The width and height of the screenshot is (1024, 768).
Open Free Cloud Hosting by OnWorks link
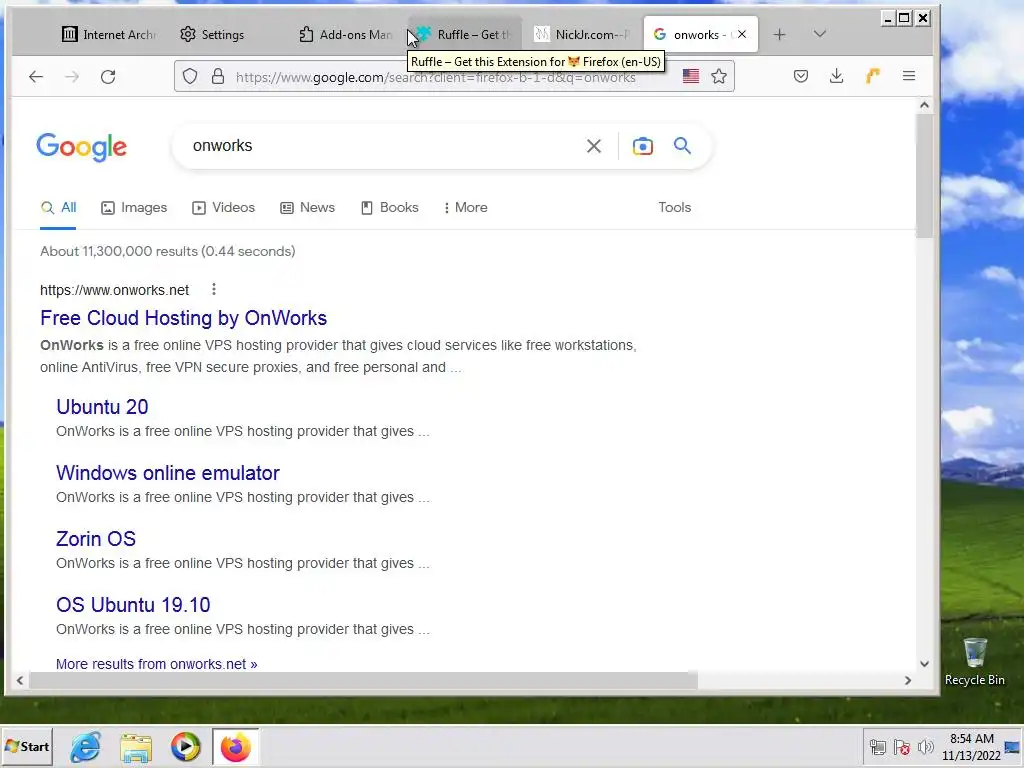184,318
